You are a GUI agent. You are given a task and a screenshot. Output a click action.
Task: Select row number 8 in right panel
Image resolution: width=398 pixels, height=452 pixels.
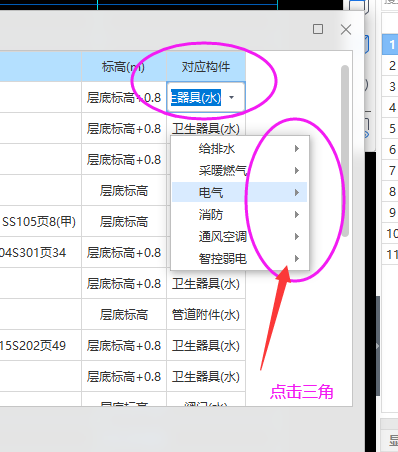[390, 191]
